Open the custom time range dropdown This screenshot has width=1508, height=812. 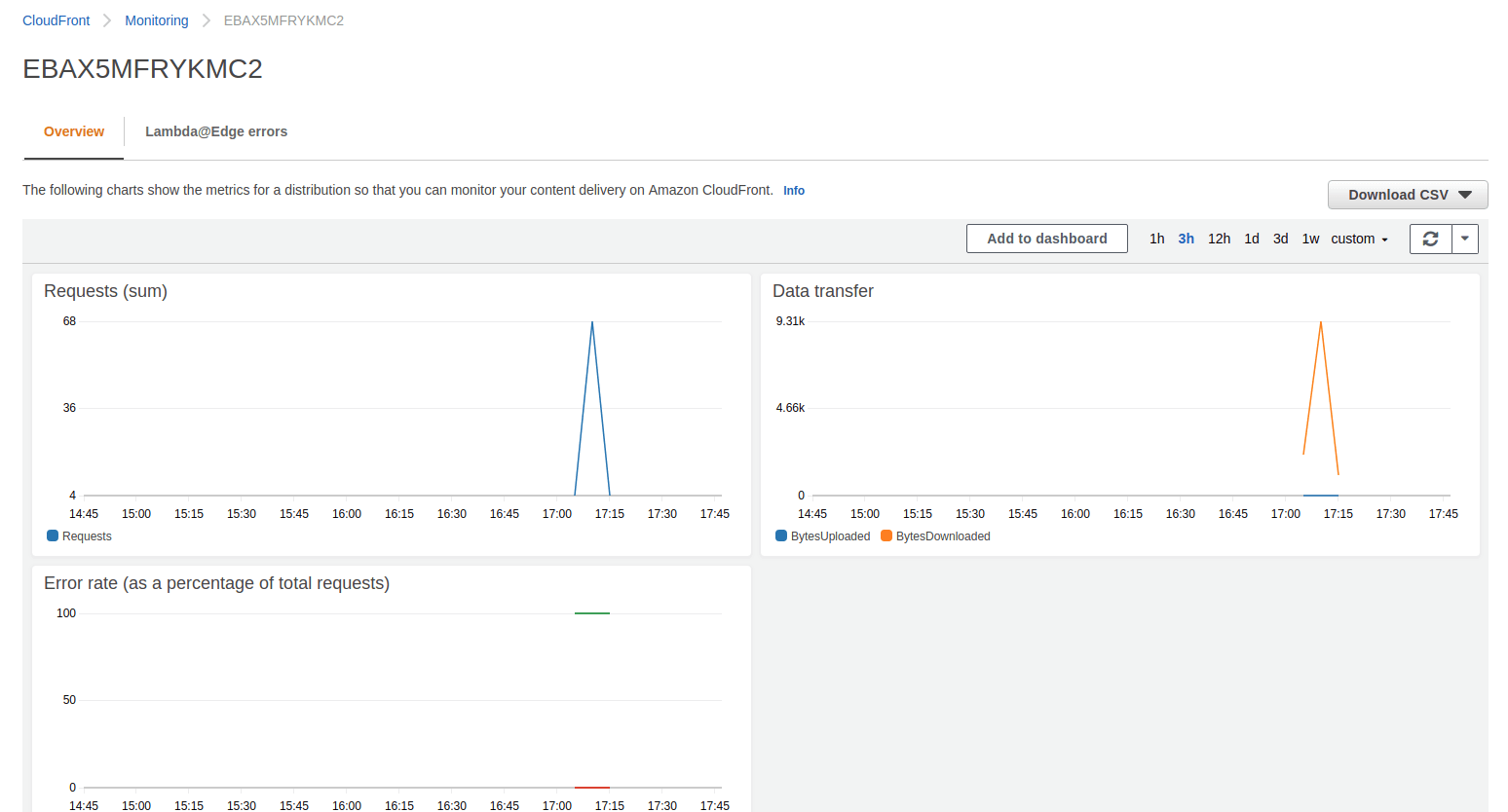coord(1358,238)
